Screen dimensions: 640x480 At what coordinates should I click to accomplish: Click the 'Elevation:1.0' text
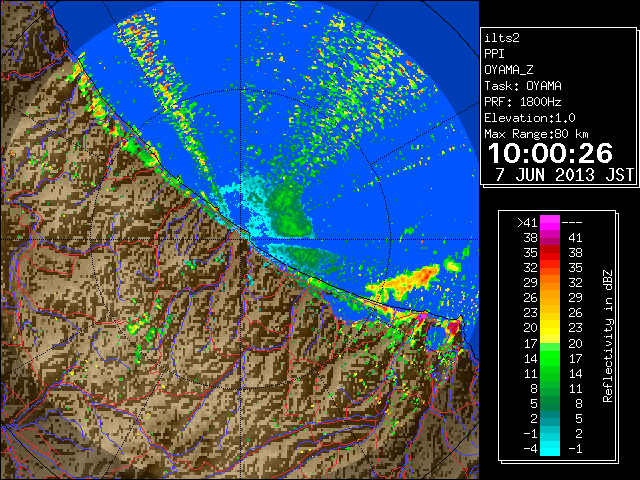pyautogui.click(x=530, y=118)
